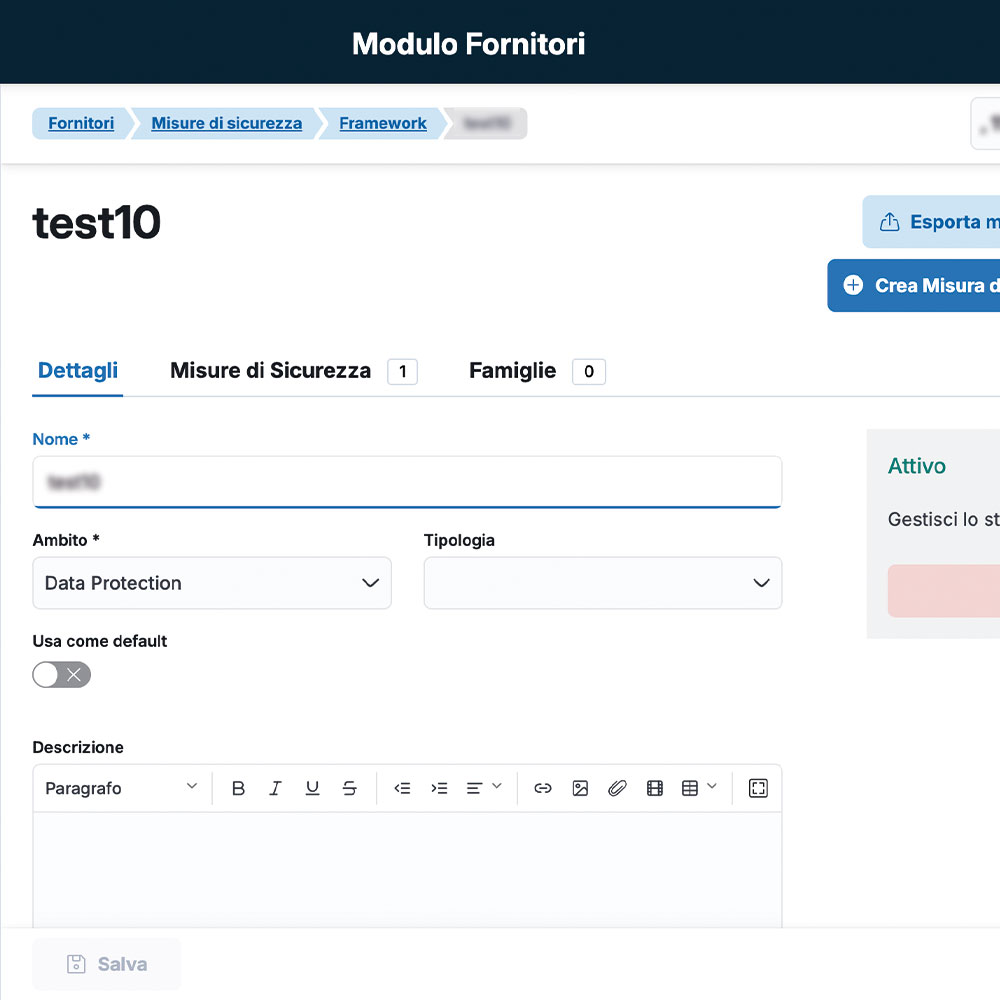Open the Famiglie tab
The width and height of the screenshot is (1000, 1000).
pyautogui.click(x=512, y=371)
